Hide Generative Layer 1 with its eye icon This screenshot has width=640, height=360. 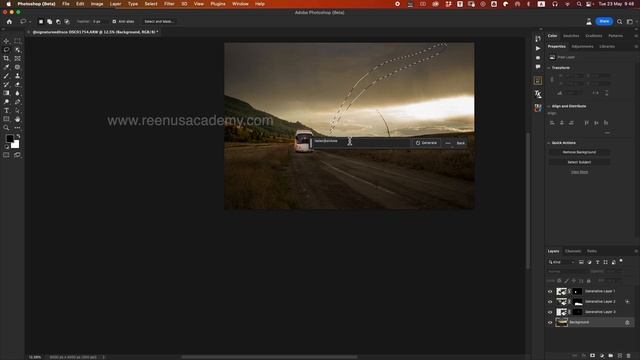point(550,291)
